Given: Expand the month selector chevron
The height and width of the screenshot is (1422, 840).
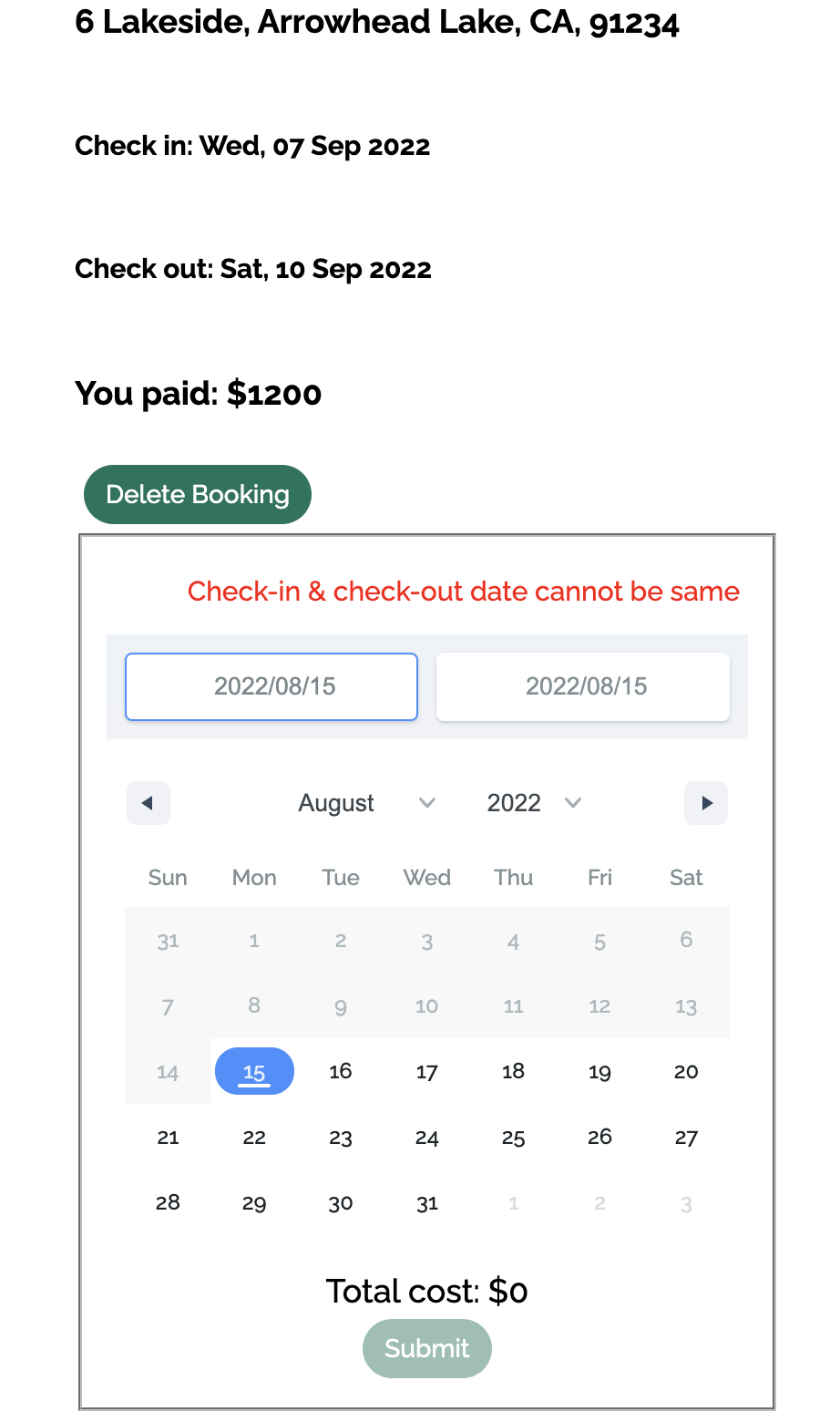Looking at the screenshot, I should click(x=426, y=803).
